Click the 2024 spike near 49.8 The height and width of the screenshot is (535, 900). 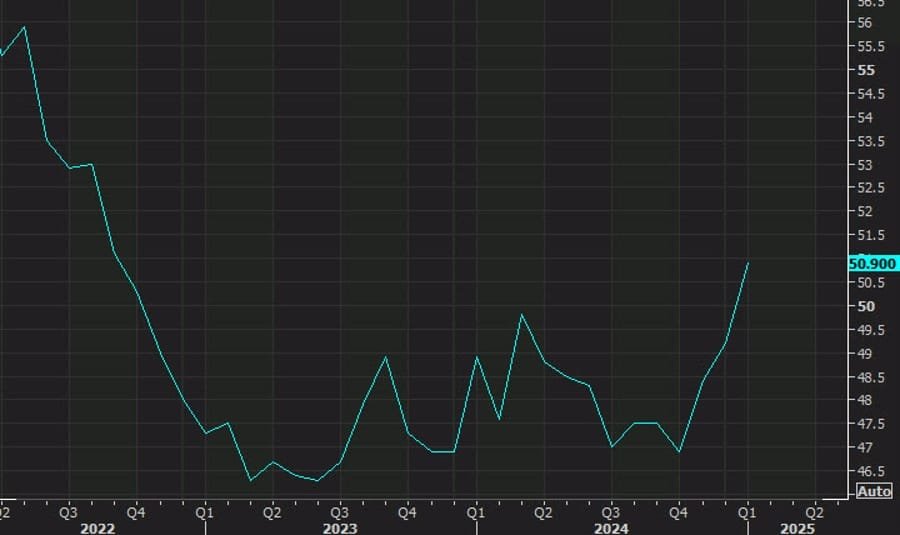click(x=521, y=315)
